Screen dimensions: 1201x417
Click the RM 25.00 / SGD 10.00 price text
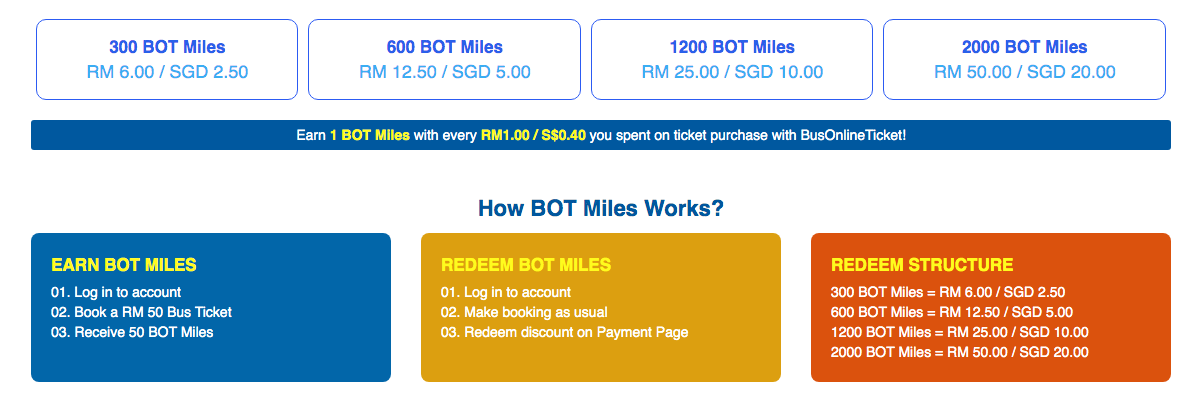tap(732, 72)
